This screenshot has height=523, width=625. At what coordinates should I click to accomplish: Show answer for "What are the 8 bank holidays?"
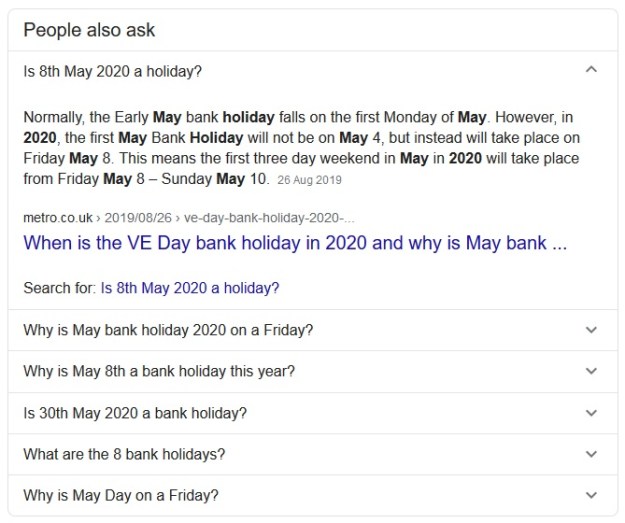[123, 454]
